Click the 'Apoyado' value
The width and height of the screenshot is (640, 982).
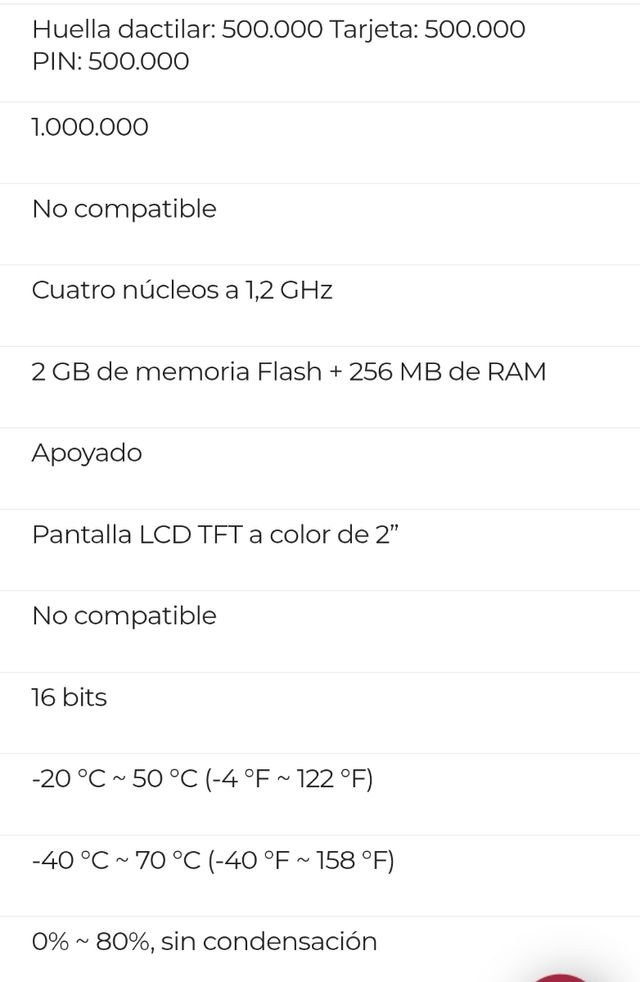(87, 453)
